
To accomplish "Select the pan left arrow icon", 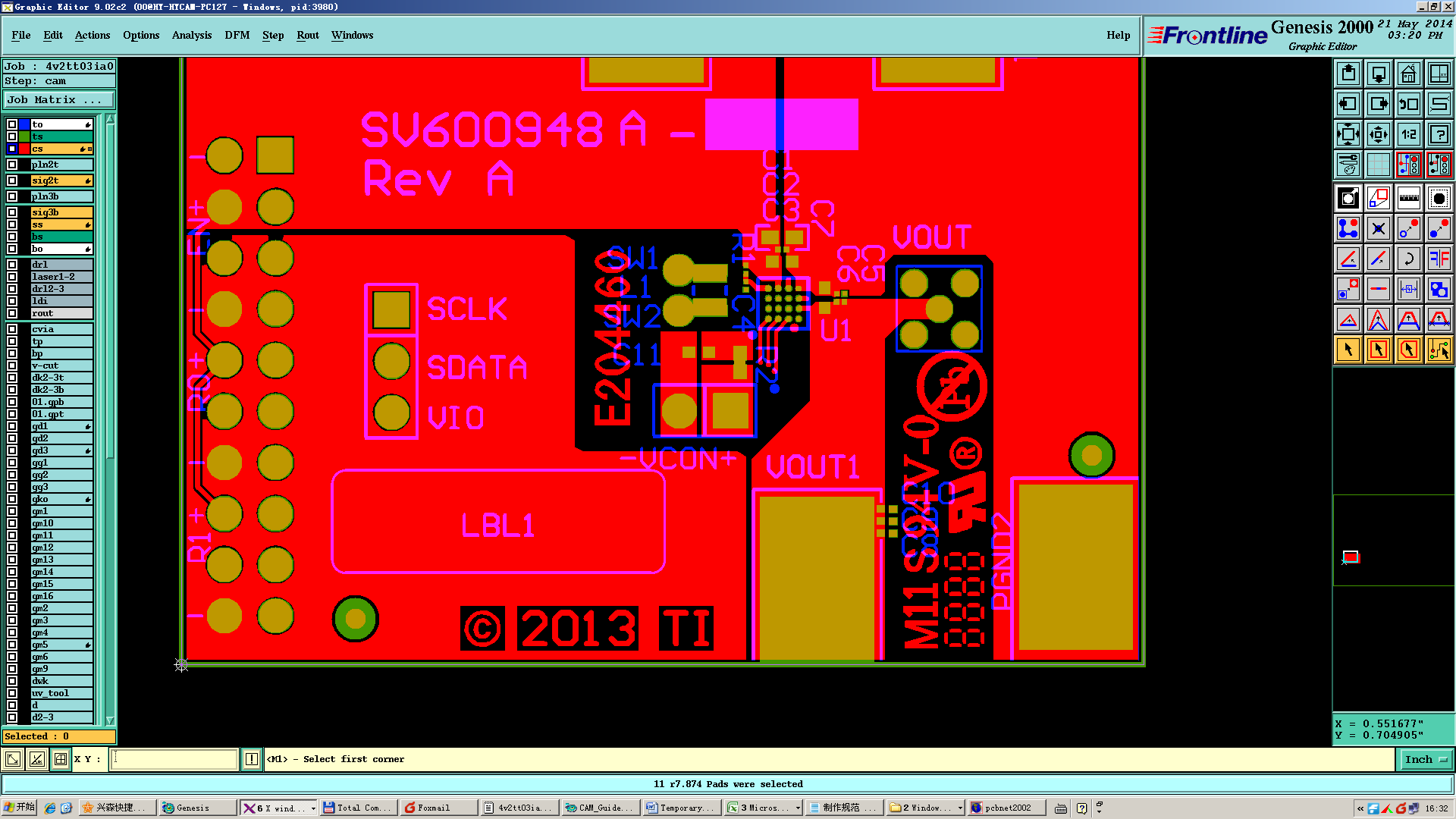I will point(1348,104).
